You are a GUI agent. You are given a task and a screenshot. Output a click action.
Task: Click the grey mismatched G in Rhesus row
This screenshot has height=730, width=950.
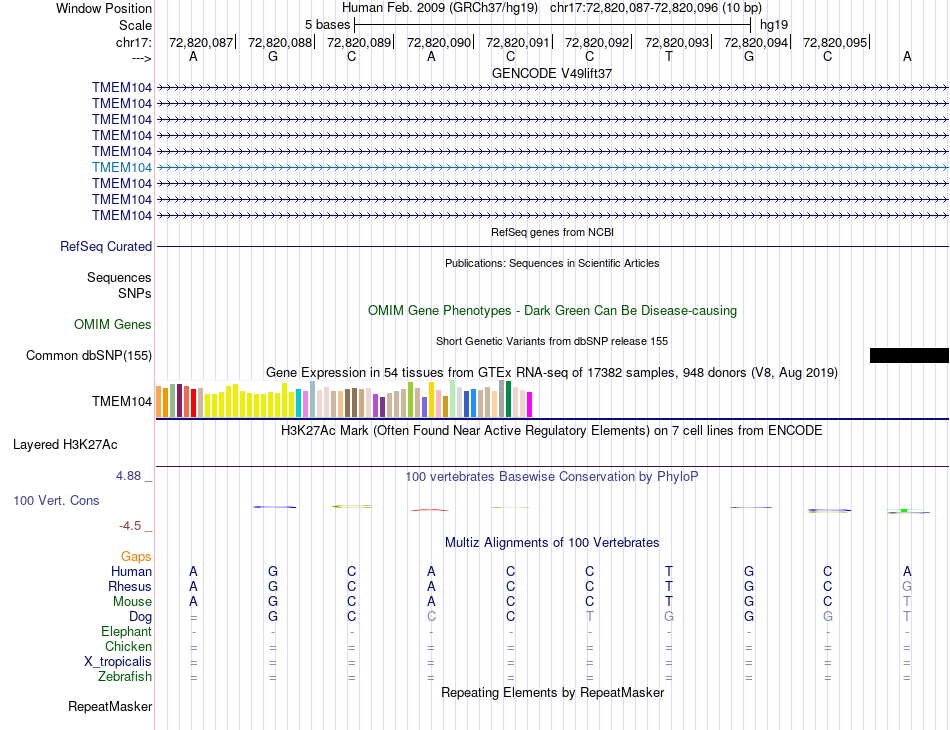pyautogui.click(x=907, y=586)
